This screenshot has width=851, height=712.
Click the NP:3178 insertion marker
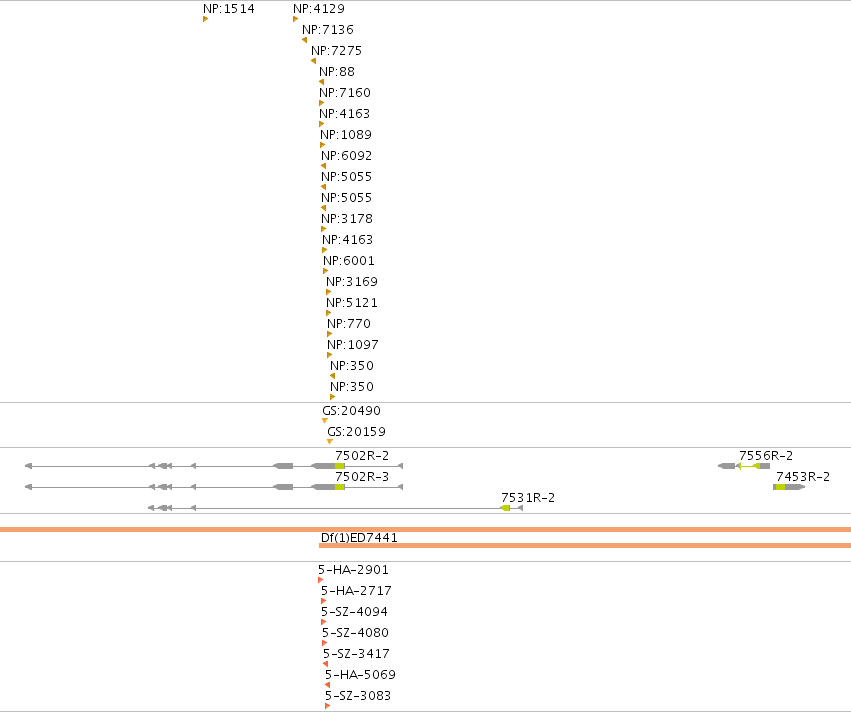pyautogui.click(x=323, y=229)
